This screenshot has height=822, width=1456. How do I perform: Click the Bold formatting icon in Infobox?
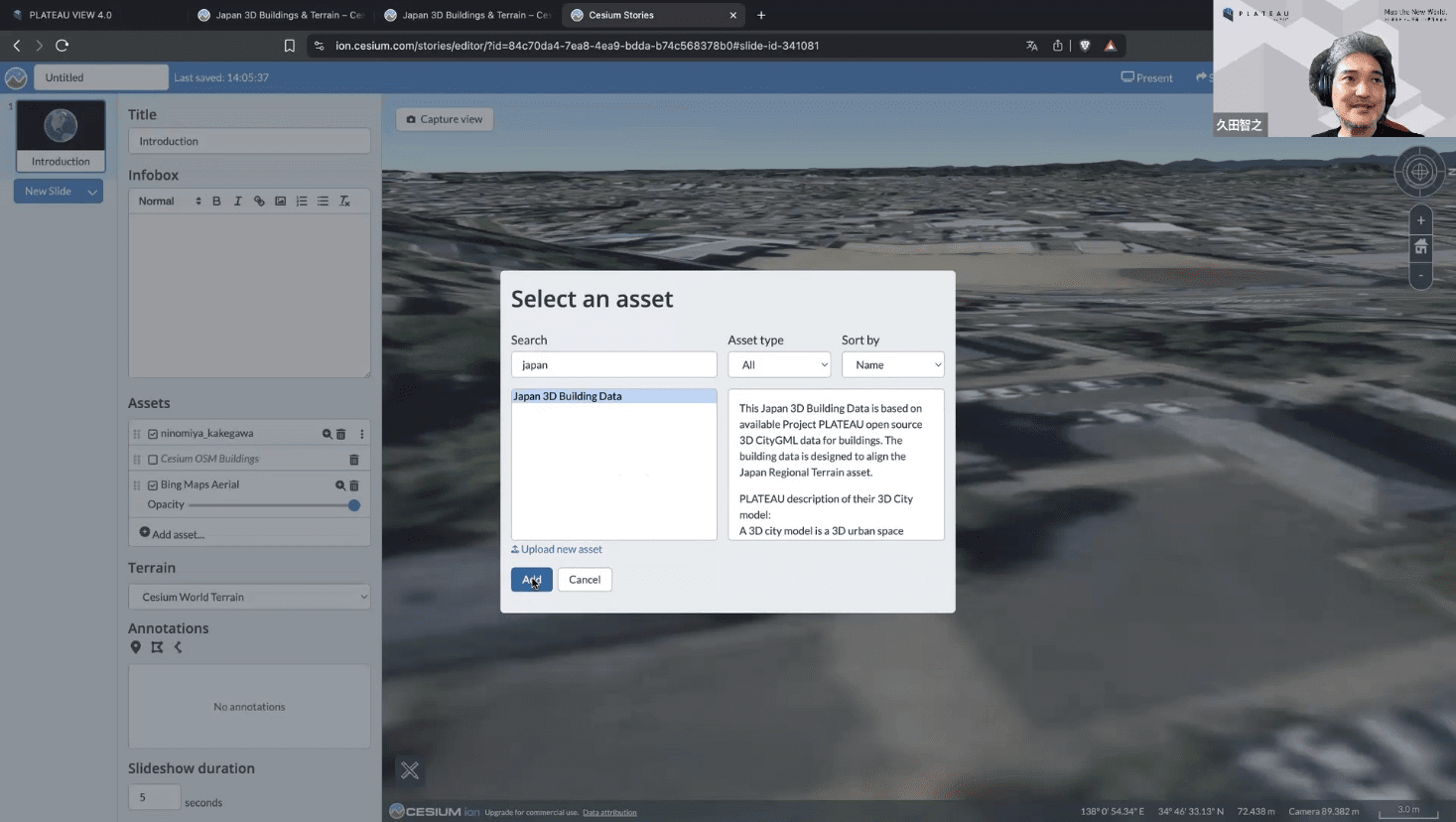pyautogui.click(x=216, y=202)
